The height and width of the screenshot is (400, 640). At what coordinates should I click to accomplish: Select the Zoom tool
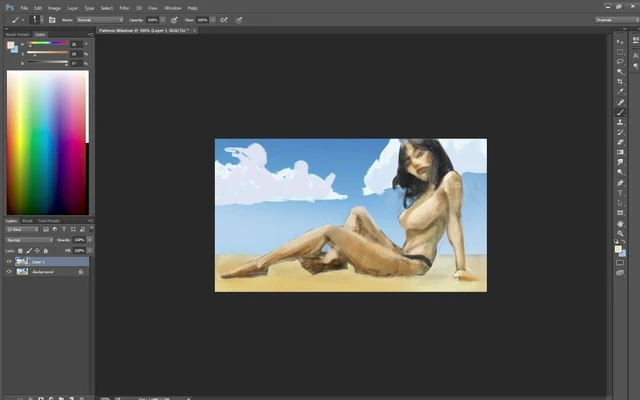tap(620, 233)
